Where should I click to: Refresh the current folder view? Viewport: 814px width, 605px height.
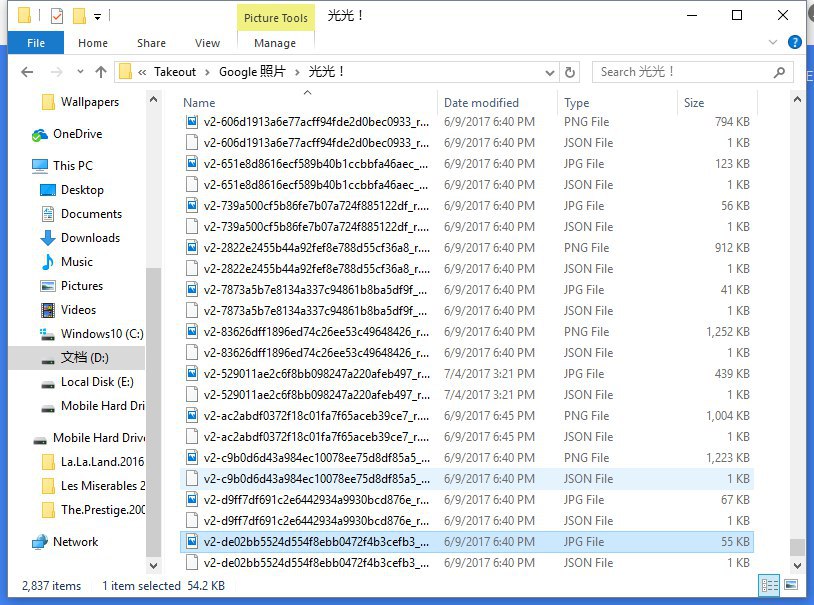click(x=571, y=72)
